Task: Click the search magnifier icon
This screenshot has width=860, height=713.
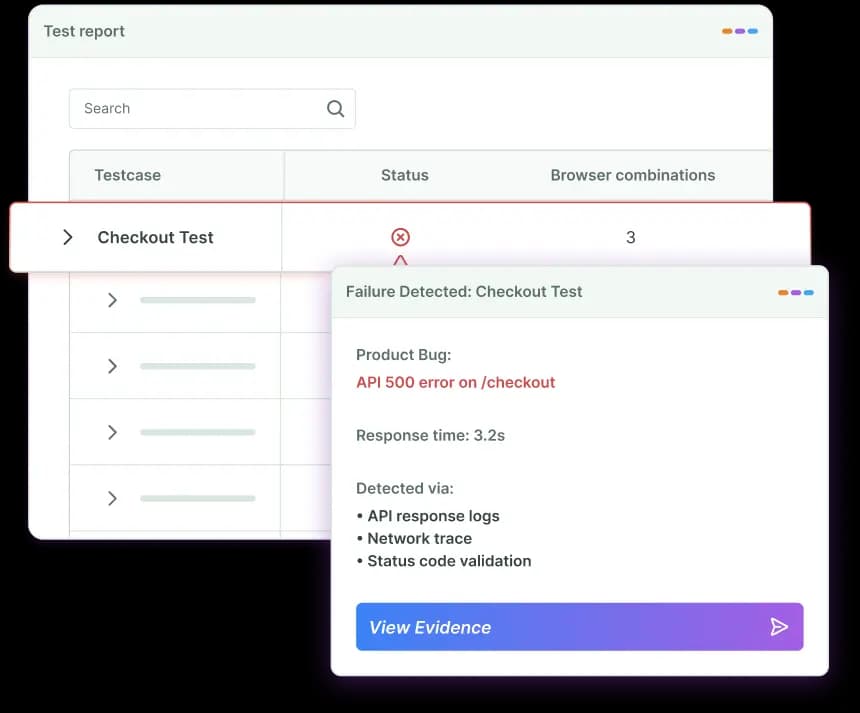Action: click(x=335, y=109)
